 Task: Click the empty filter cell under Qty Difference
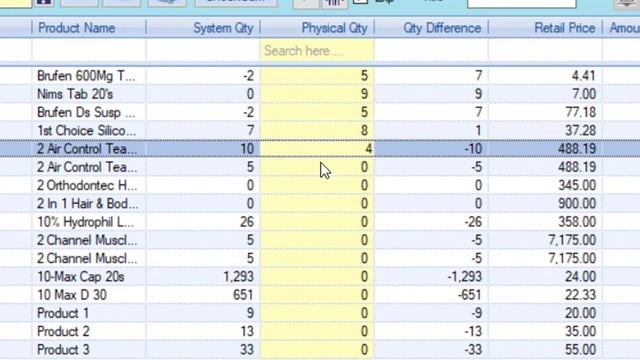[x=431, y=51]
